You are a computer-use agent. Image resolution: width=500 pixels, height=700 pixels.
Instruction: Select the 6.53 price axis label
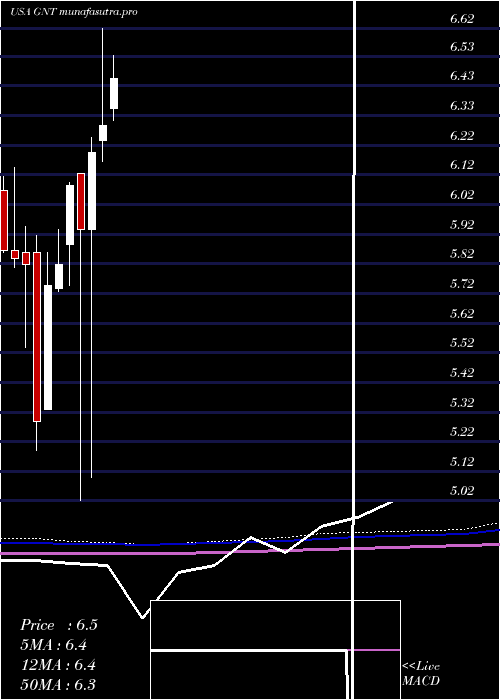pyautogui.click(x=462, y=46)
